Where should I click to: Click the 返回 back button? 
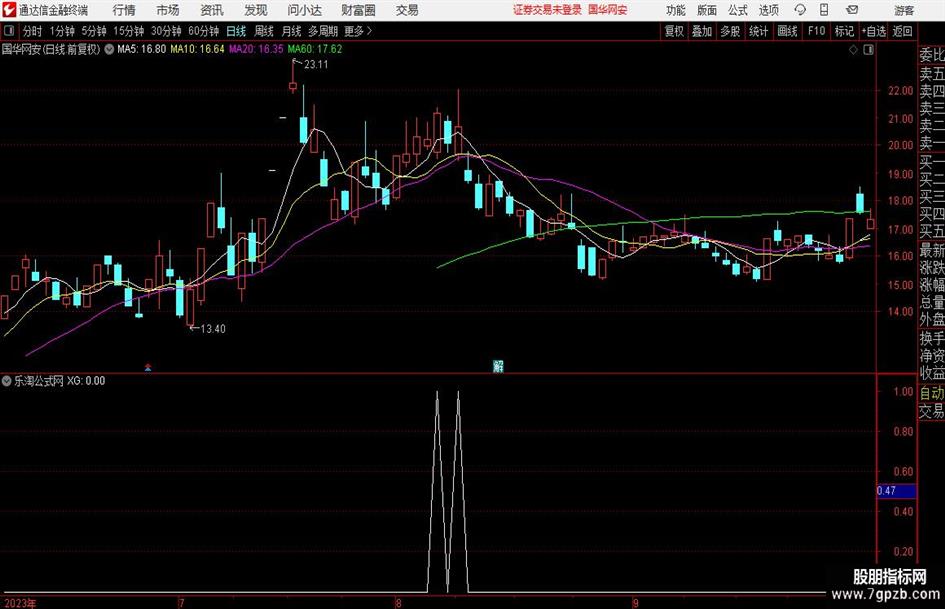[902, 31]
